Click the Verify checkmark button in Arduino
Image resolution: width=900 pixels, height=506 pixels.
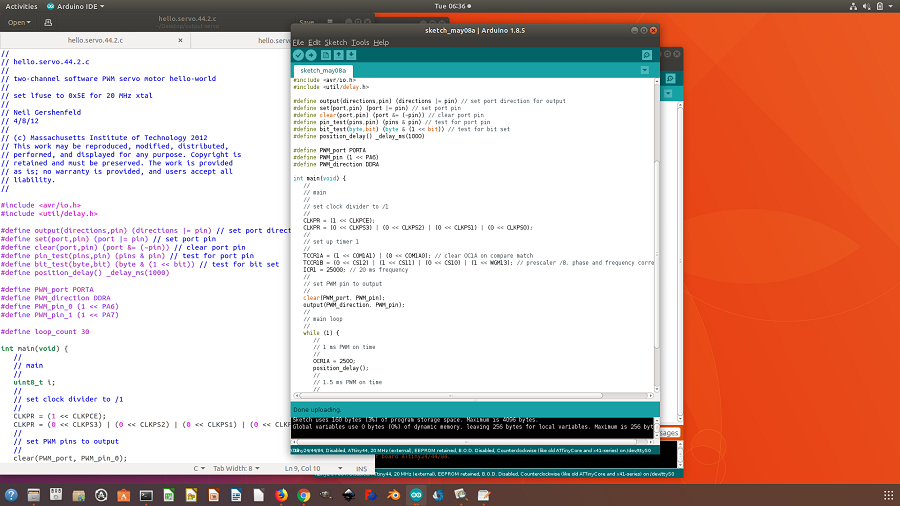[x=298, y=55]
